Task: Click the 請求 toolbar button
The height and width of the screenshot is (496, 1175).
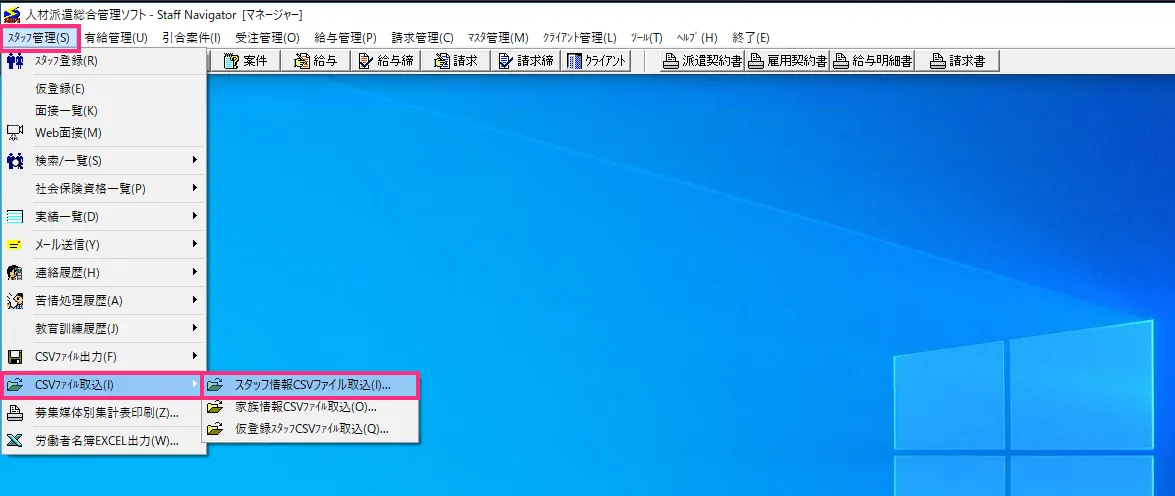Action: (x=455, y=61)
